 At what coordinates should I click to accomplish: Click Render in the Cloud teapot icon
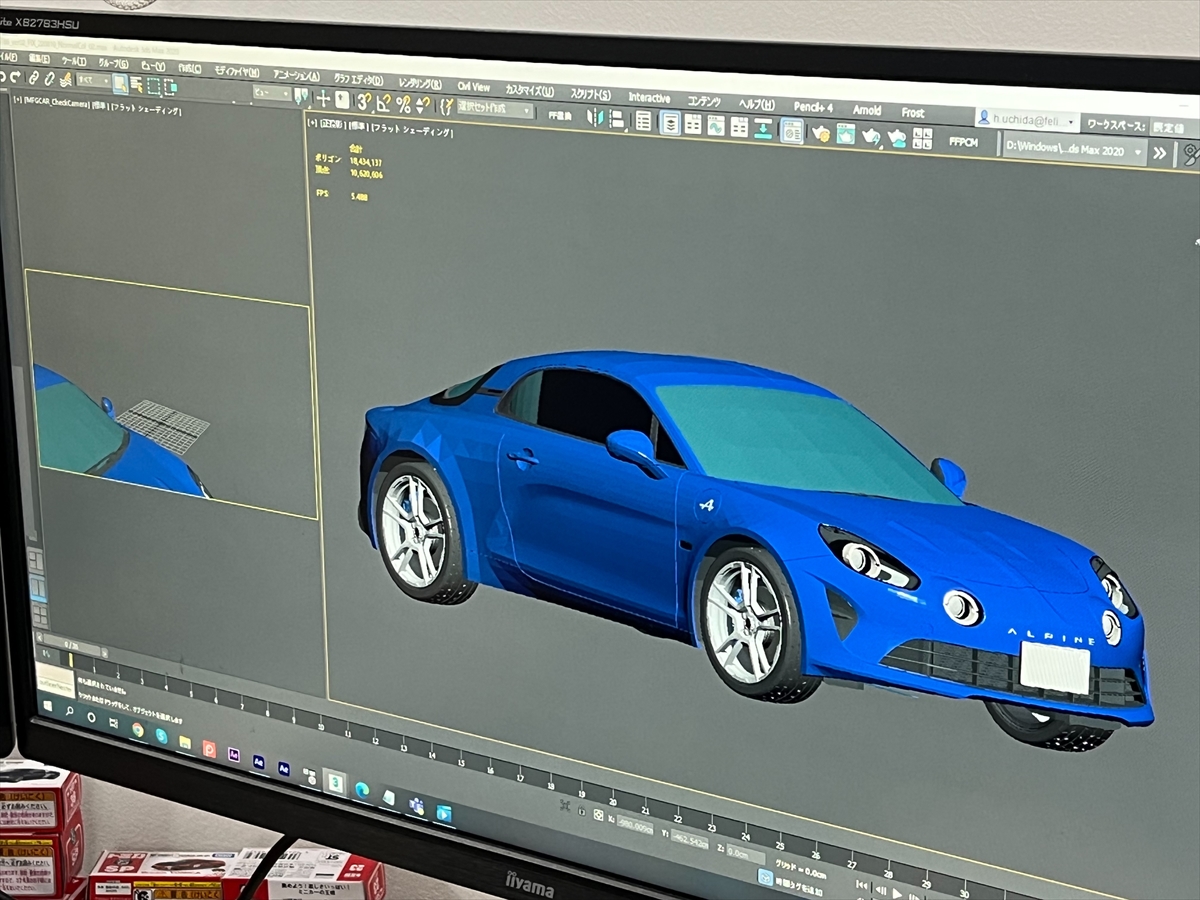[896, 137]
